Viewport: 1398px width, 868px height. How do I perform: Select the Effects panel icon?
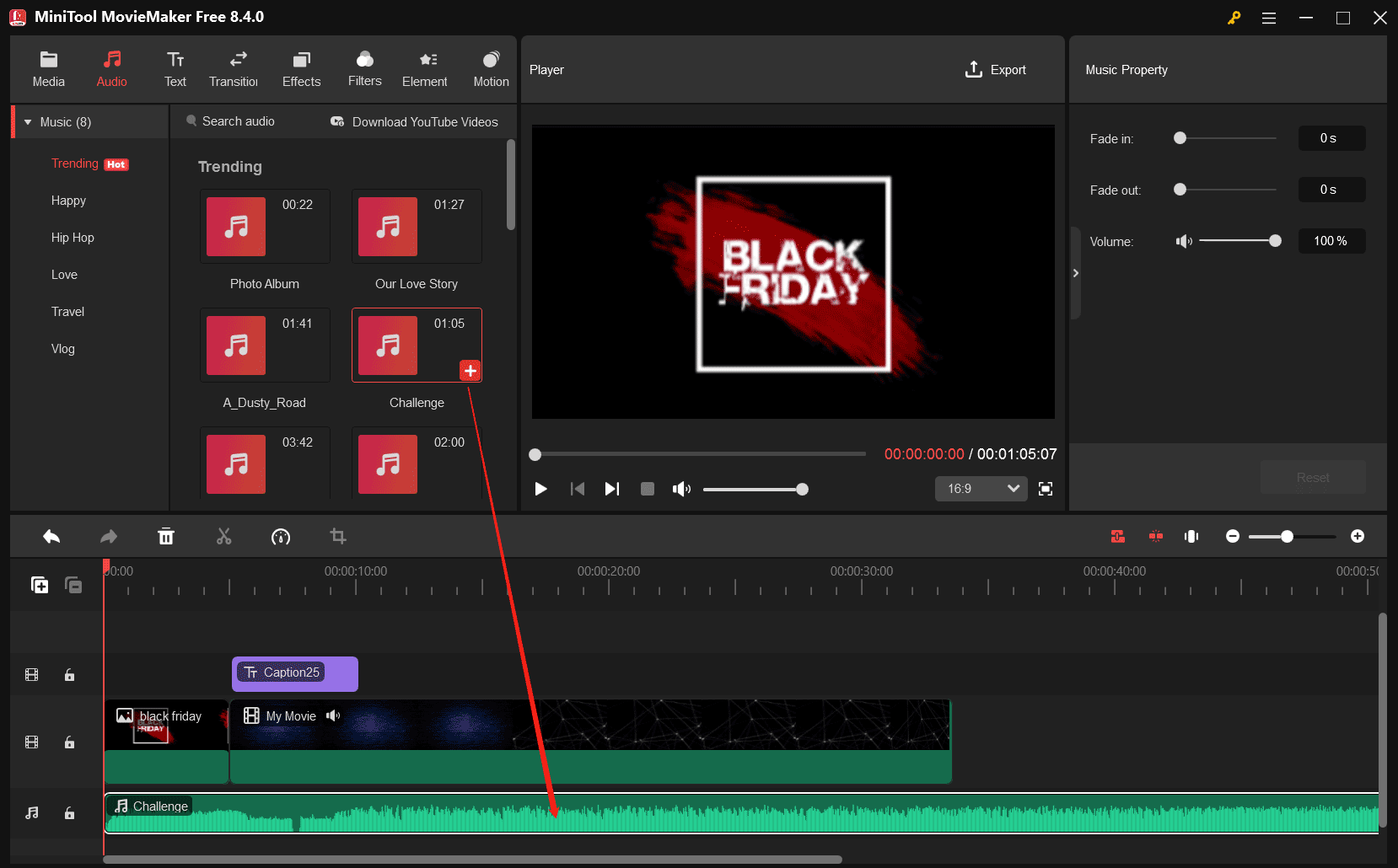[301, 67]
